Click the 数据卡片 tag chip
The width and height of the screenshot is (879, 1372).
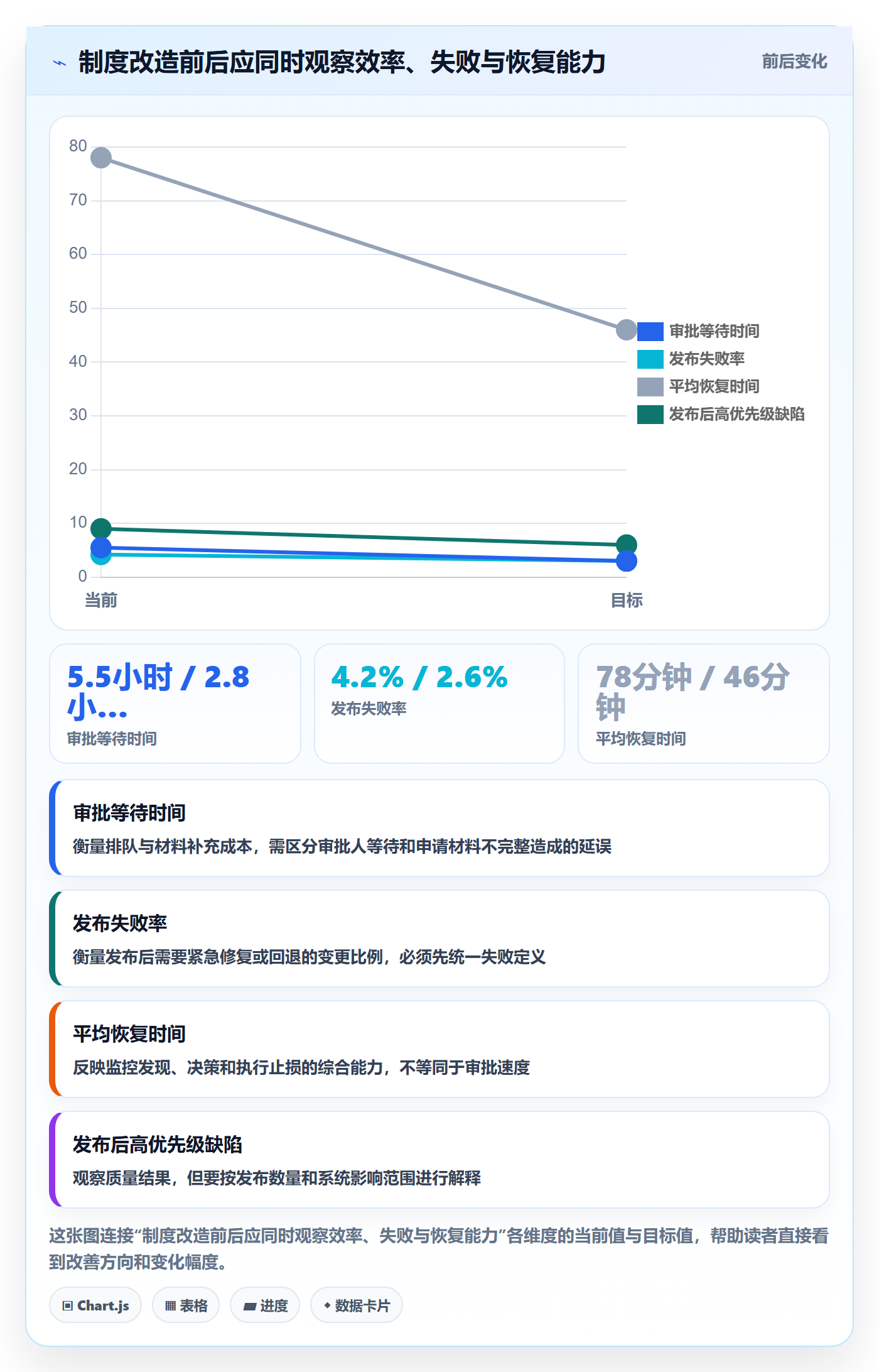[357, 1305]
